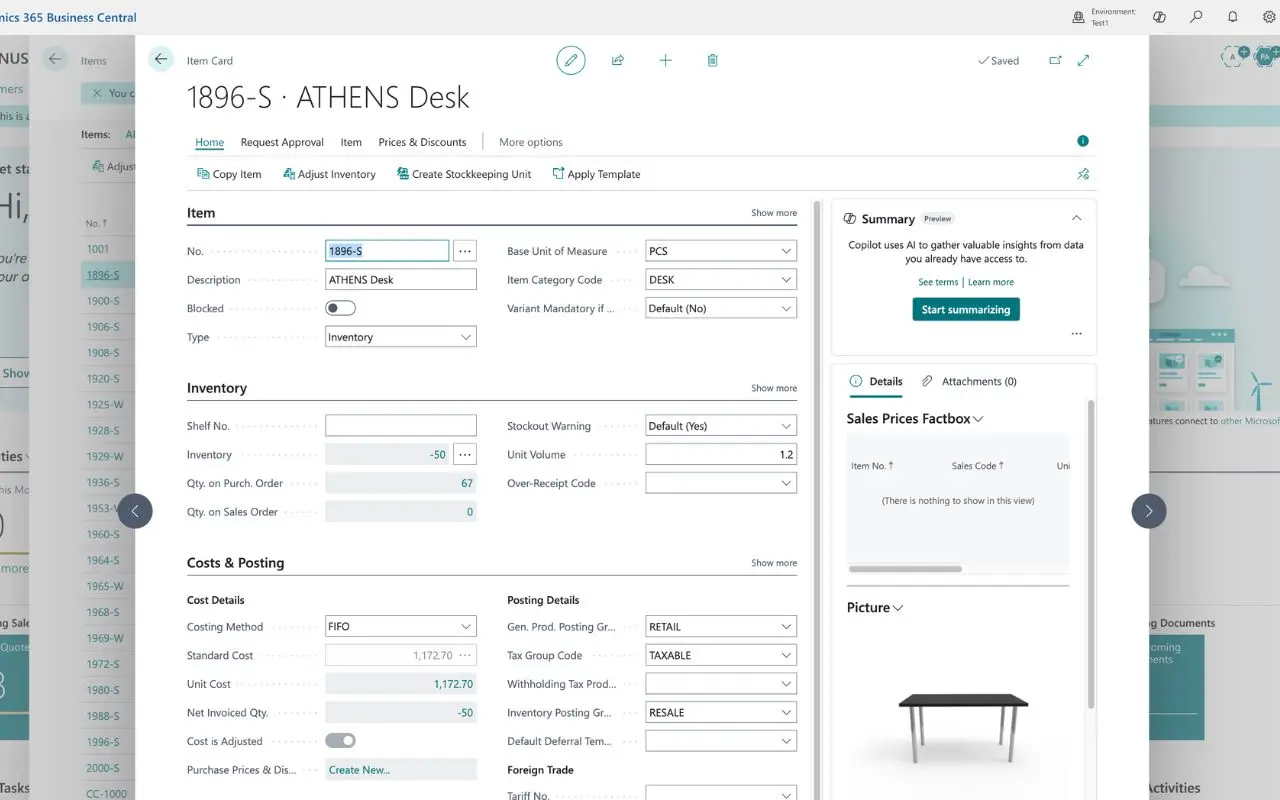
Task: Open the Stockout Warning dropdown
Action: pyautogui.click(x=721, y=426)
